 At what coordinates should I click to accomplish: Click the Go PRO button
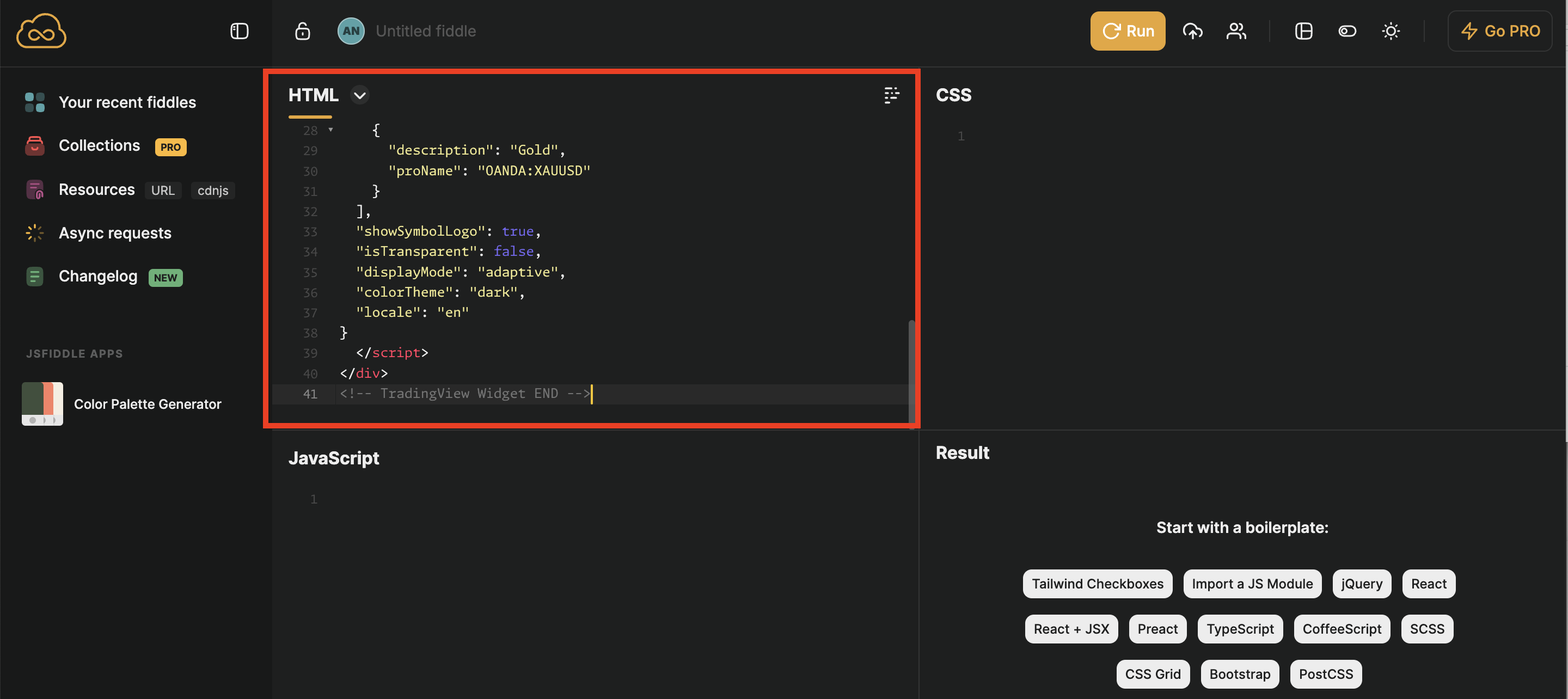(x=1500, y=31)
